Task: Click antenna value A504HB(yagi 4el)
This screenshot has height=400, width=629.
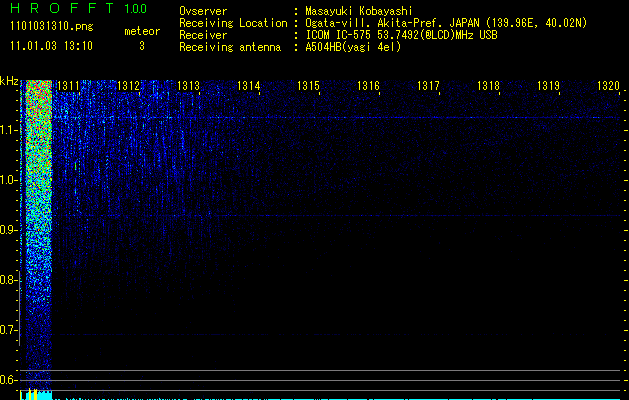Action: click(353, 47)
